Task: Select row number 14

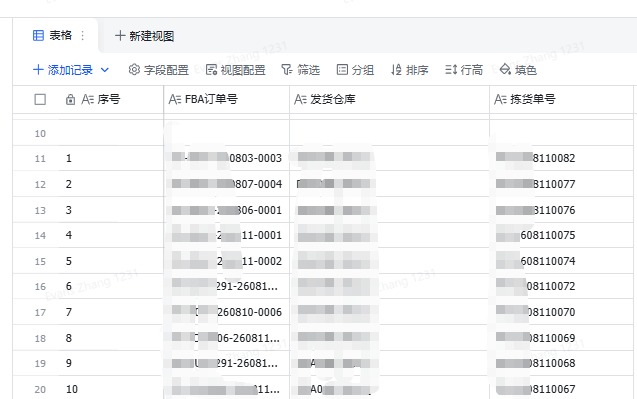Action: point(40,236)
